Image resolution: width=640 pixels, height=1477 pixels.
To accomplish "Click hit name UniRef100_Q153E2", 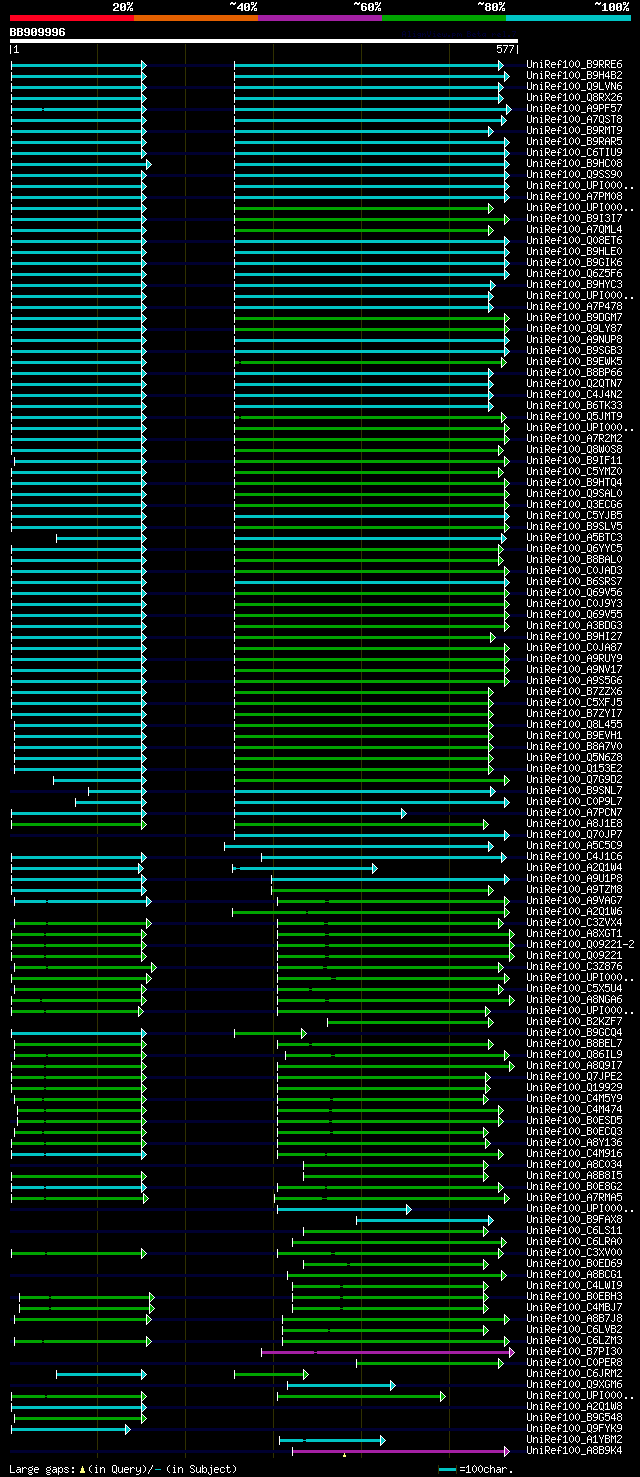I will (574, 769).
